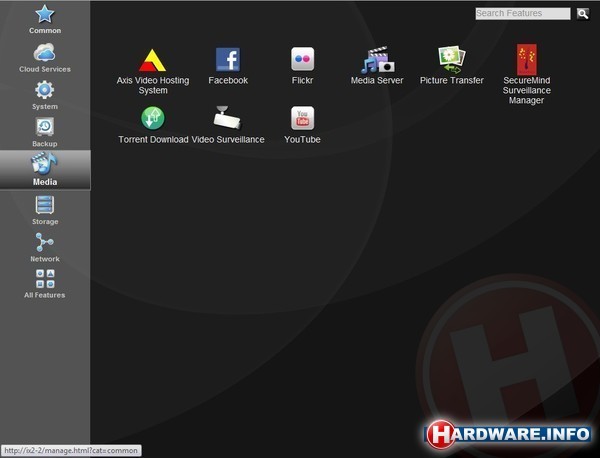600x458 pixels.
Task: Click the Backup sidebar label
Action: click(x=45, y=144)
